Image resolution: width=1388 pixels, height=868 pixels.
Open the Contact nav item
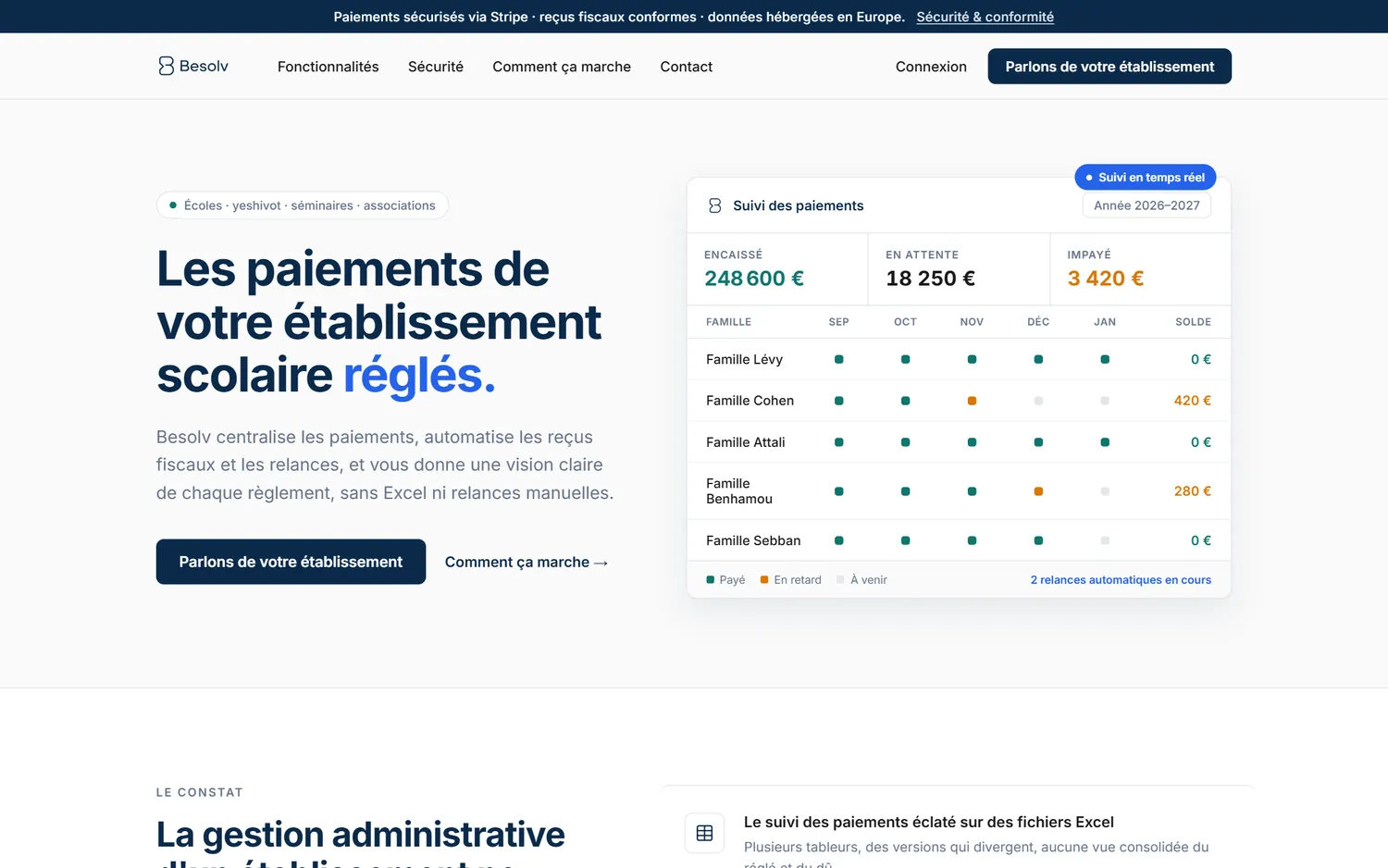[x=687, y=67]
